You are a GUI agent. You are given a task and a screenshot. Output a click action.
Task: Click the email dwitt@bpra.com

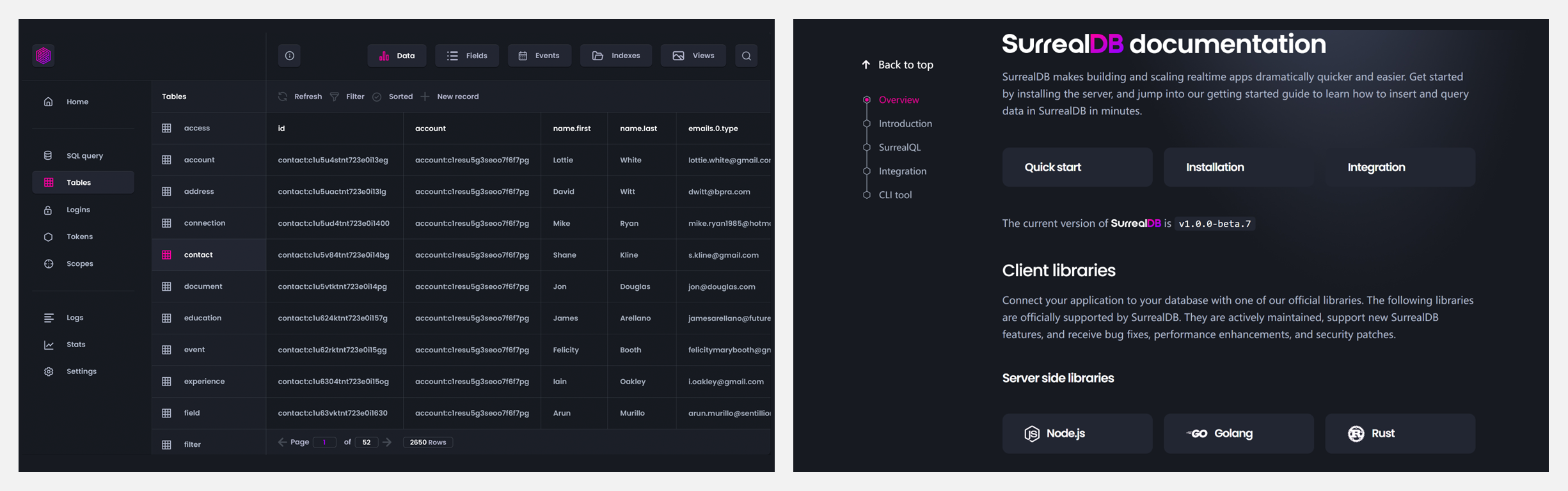pyautogui.click(x=719, y=191)
